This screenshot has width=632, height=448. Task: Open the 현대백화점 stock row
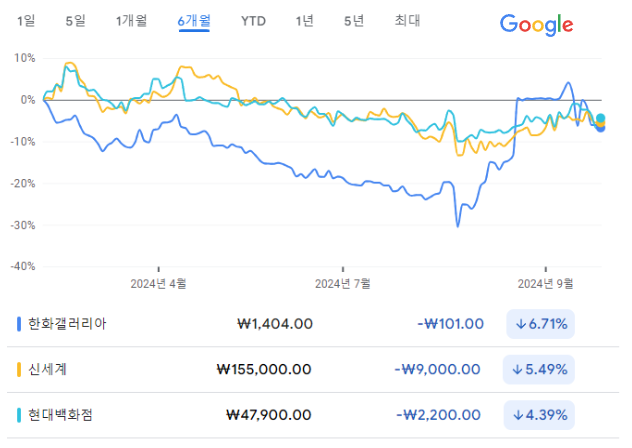pos(313,415)
